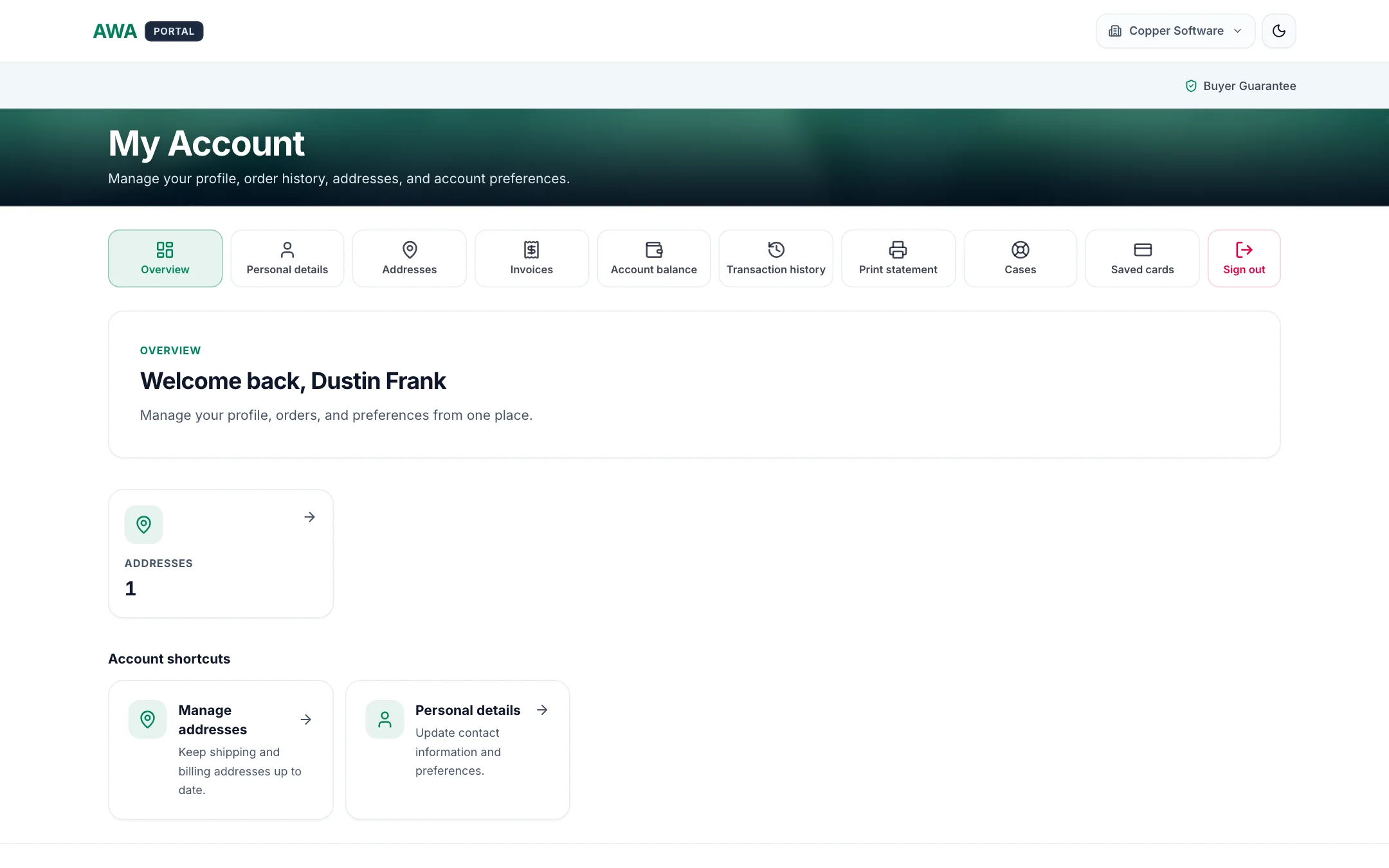Open the Cases tab

pos(1021,258)
